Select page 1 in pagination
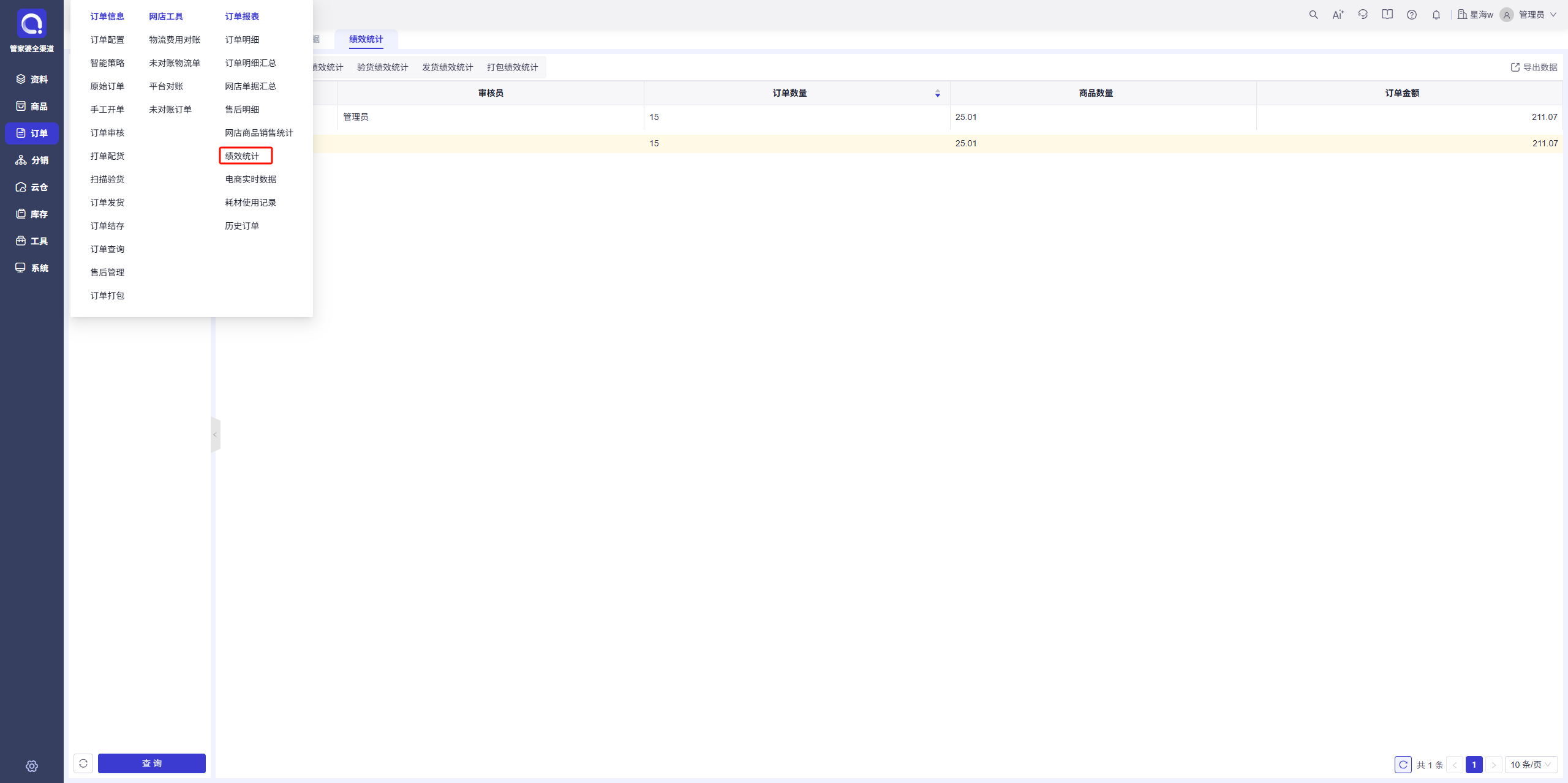 1474,765
